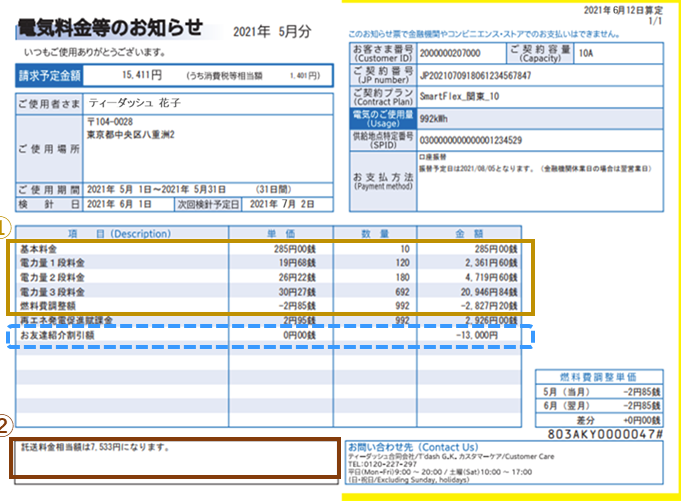Click the consumption tax amount 1,401円
681x501 pixels.
coord(305,76)
